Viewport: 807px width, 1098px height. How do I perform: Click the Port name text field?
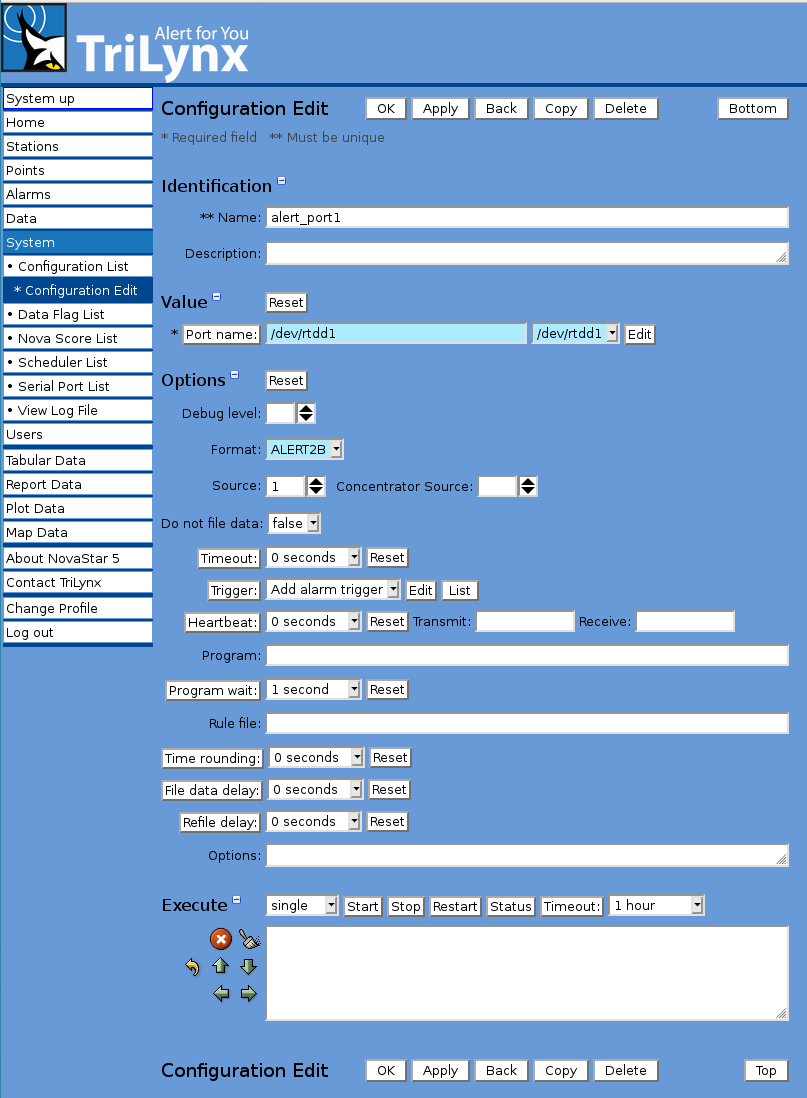tap(396, 333)
